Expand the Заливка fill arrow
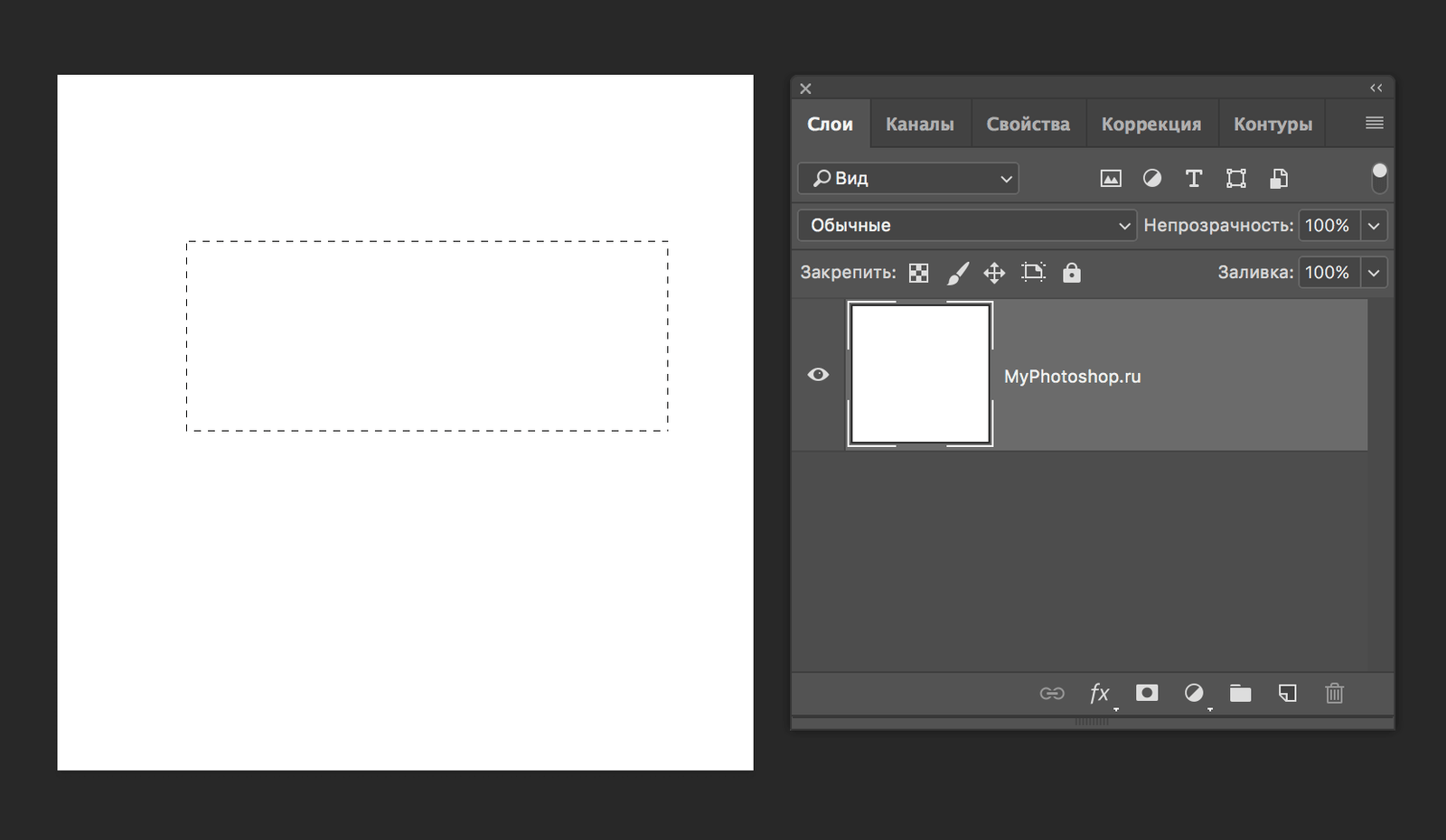Image resolution: width=1446 pixels, height=840 pixels. (x=1374, y=273)
